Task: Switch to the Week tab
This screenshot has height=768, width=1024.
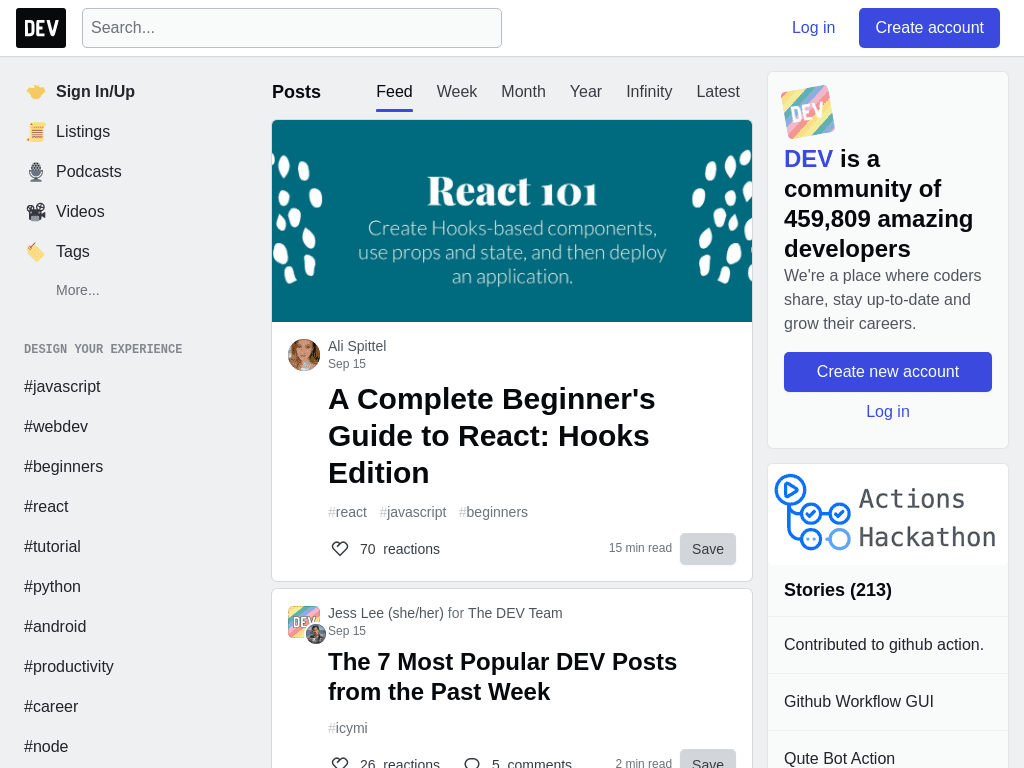Action: pos(457,91)
